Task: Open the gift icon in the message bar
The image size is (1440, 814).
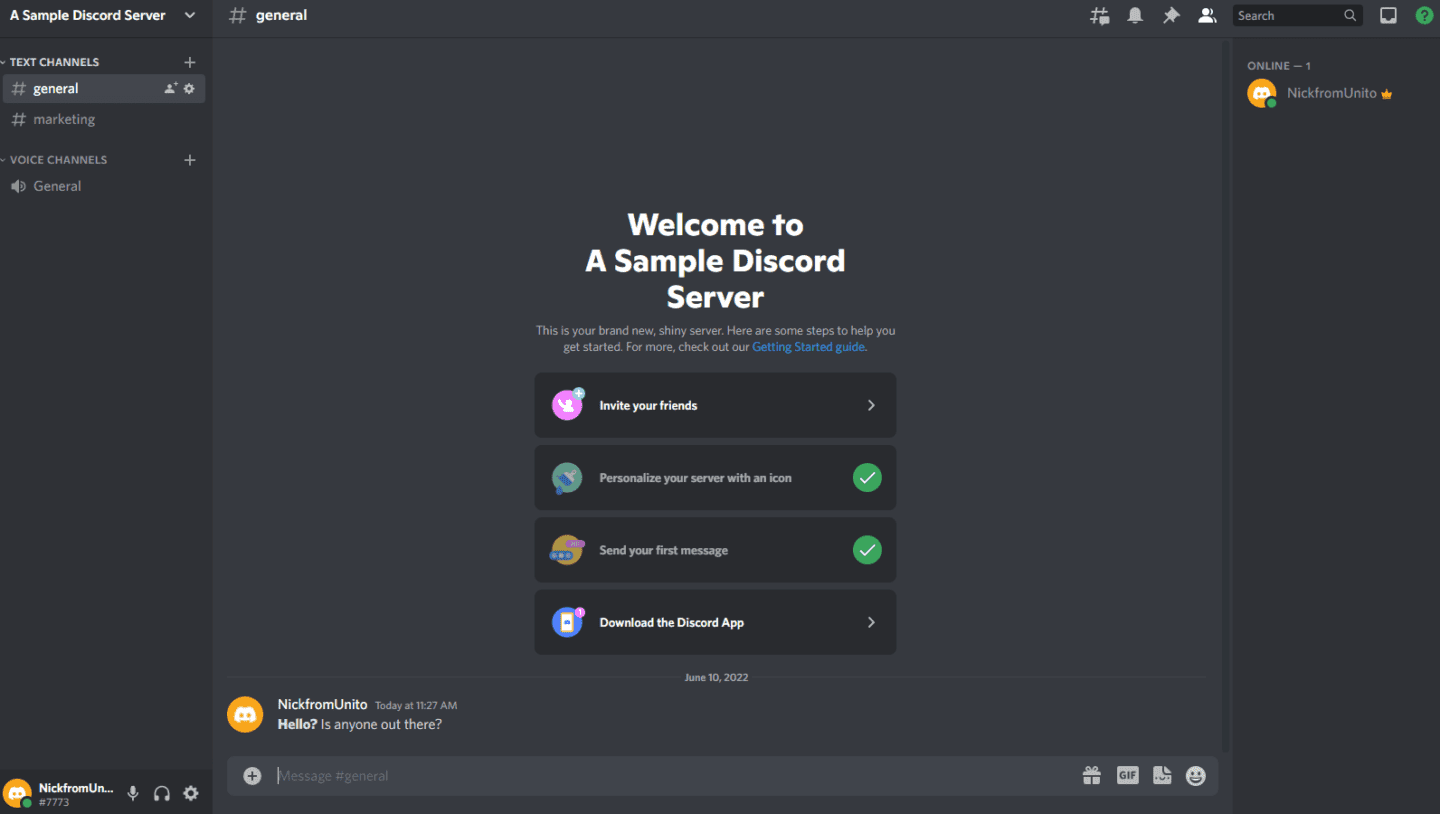Action: [1091, 775]
